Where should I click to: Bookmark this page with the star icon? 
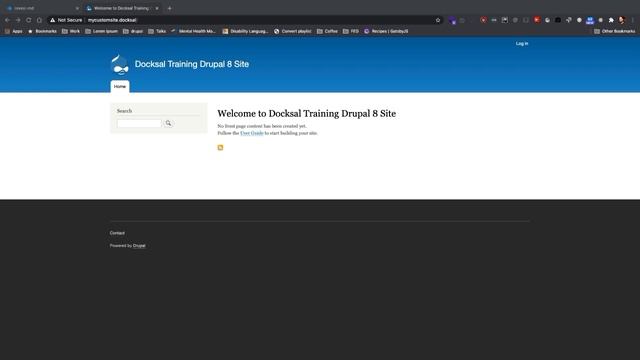[438, 20]
